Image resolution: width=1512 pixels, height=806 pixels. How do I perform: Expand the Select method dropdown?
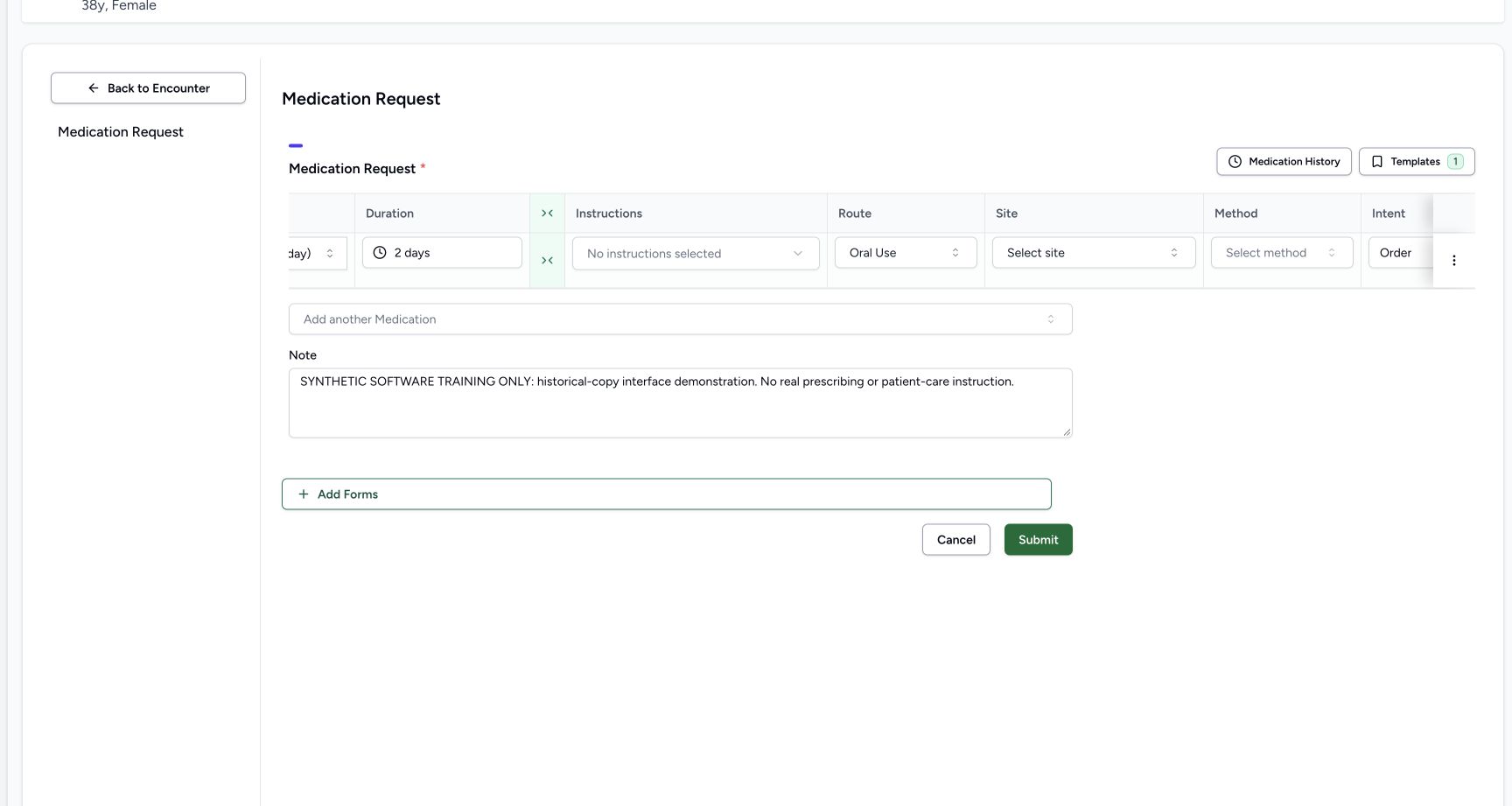1282,253
